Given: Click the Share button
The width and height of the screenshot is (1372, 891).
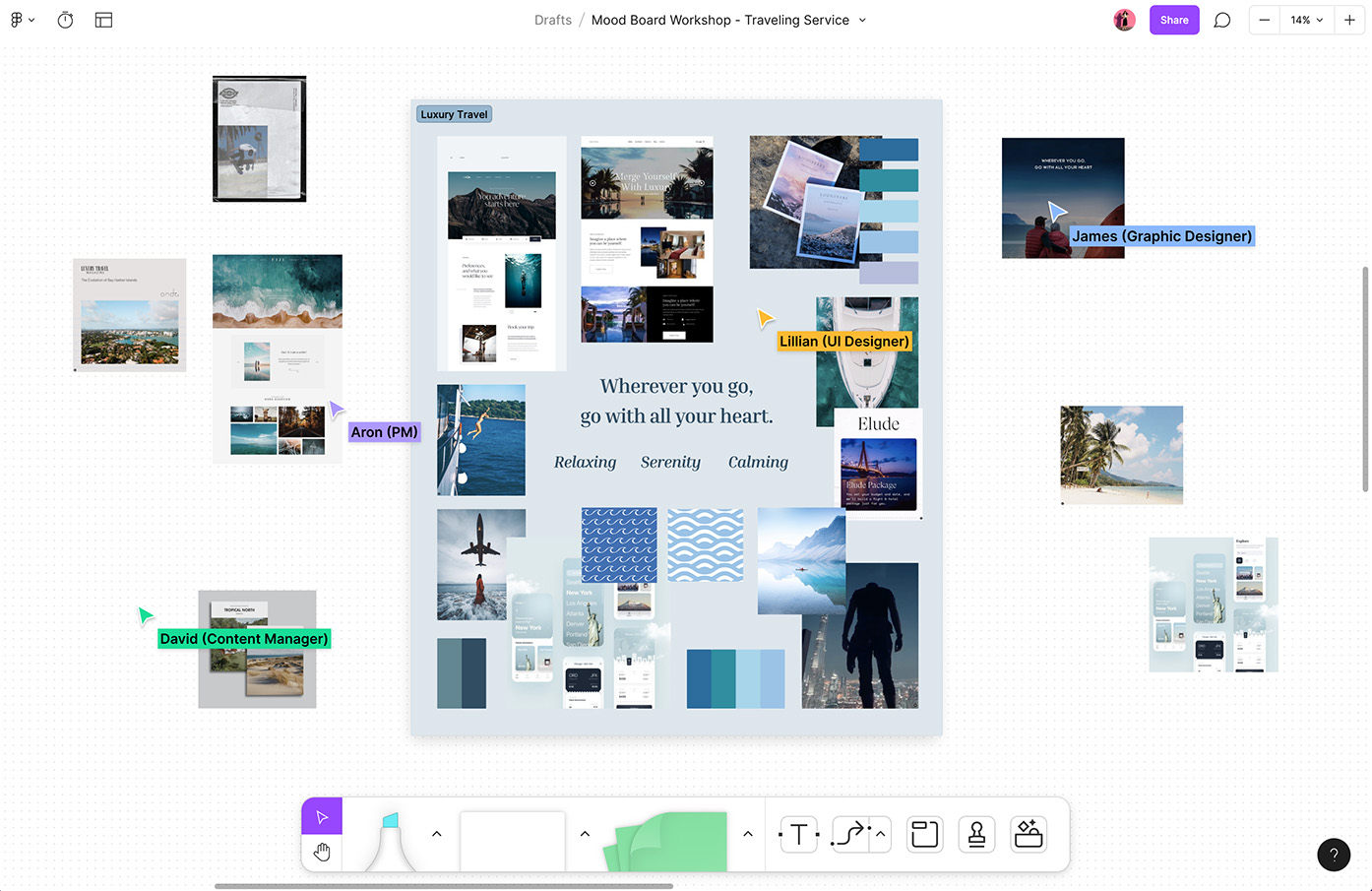Looking at the screenshot, I should pos(1174,20).
